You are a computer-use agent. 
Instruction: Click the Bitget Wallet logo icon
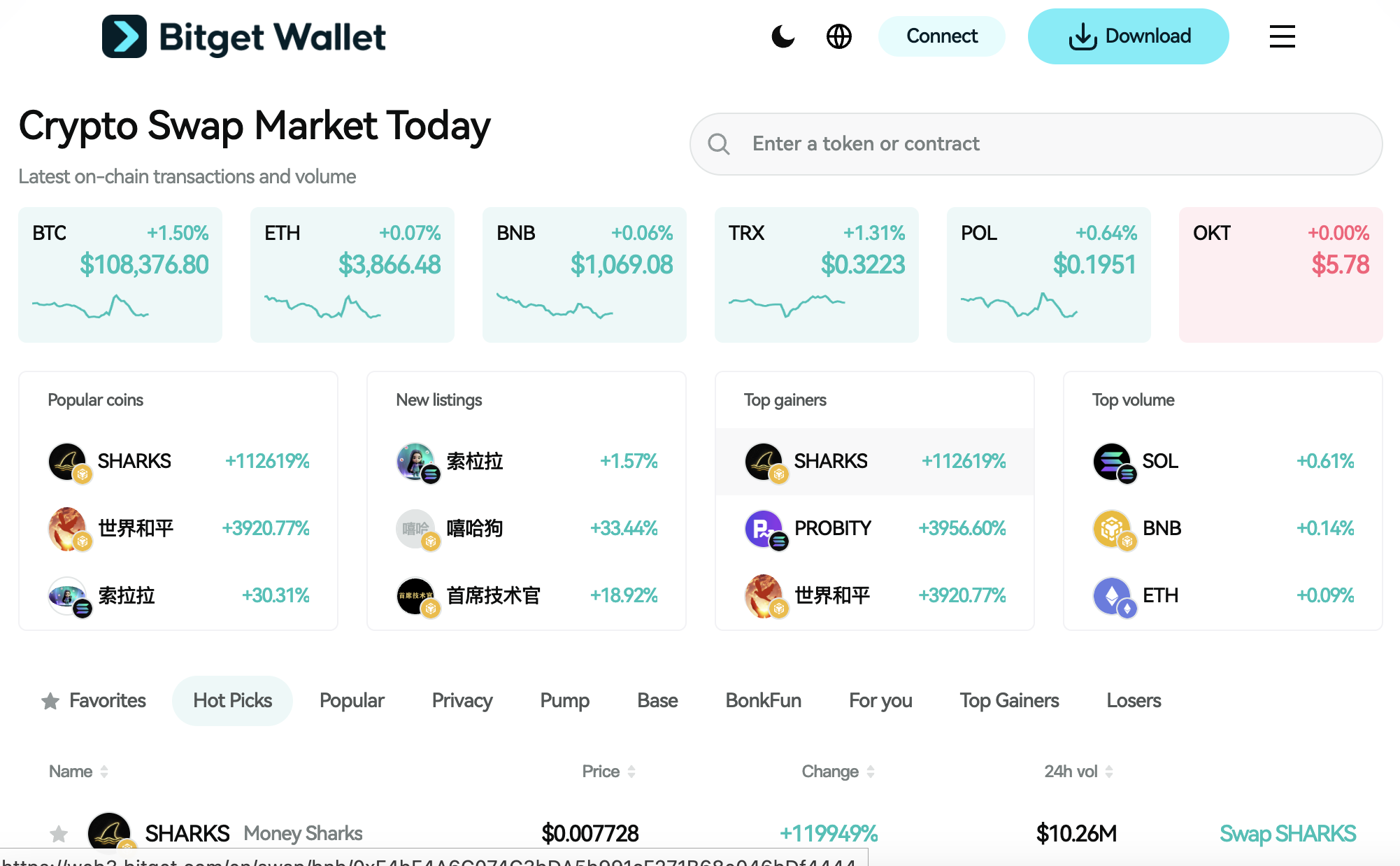(x=124, y=36)
